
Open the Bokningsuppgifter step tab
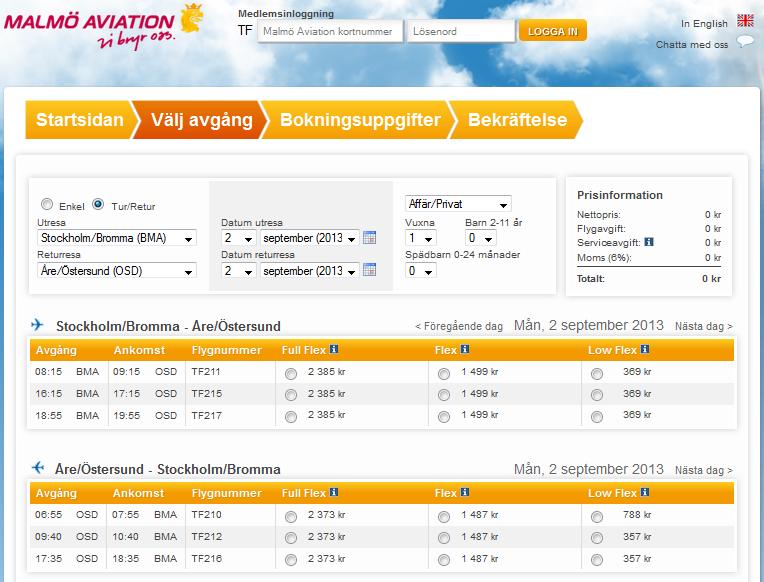tap(359, 120)
